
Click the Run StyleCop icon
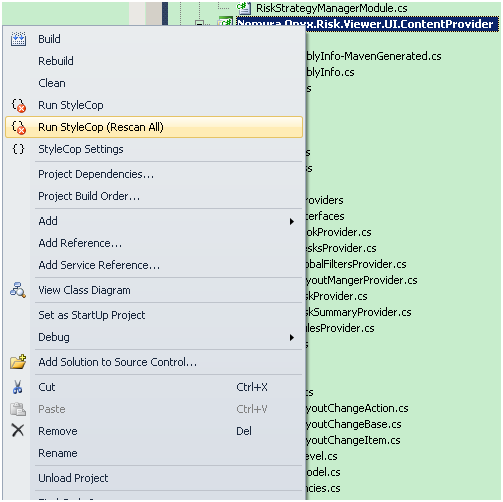point(19,105)
